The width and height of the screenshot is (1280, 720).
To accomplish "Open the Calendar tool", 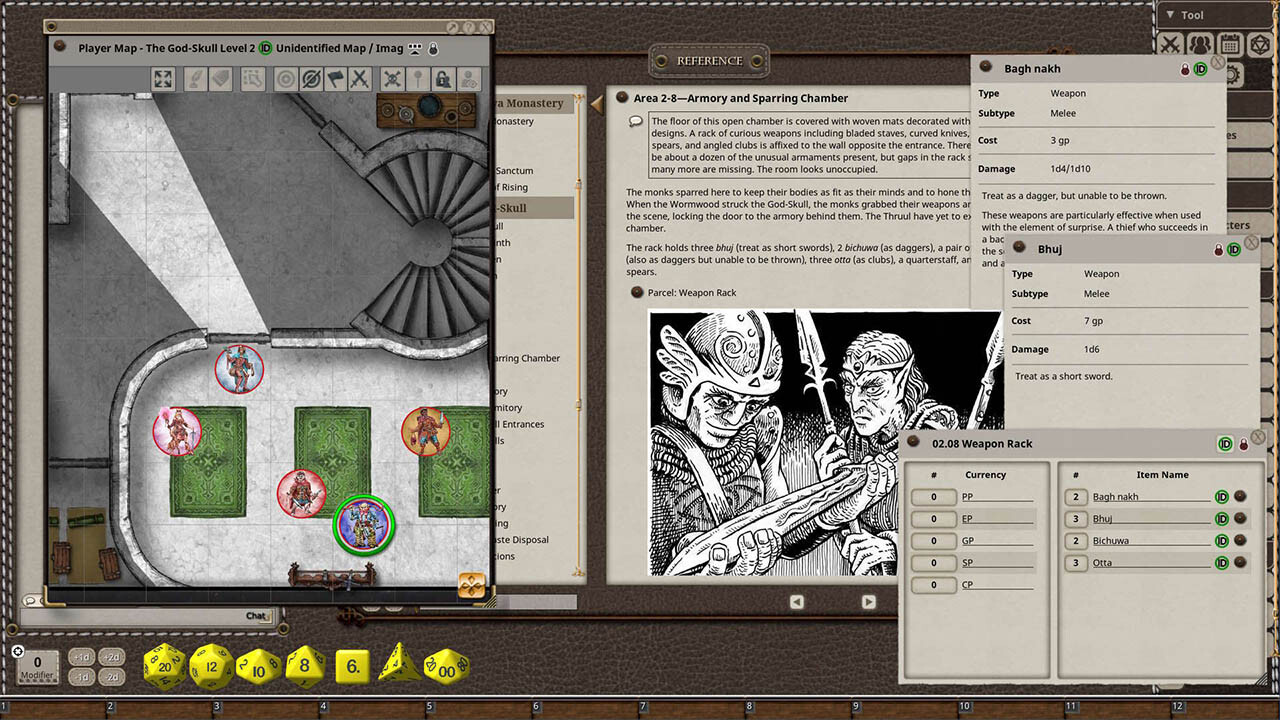I will pos(1230,43).
